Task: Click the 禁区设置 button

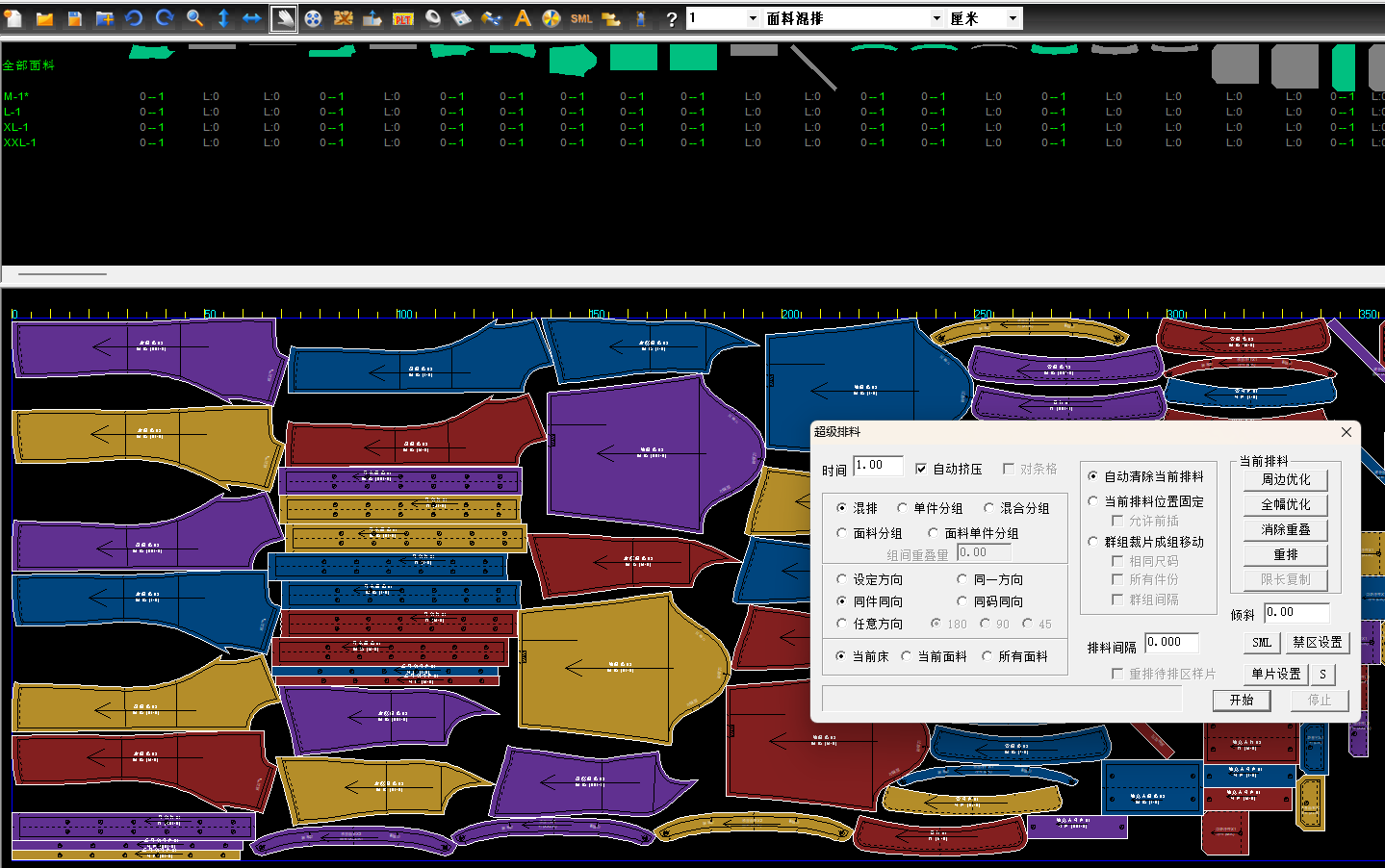Action: (x=1317, y=642)
